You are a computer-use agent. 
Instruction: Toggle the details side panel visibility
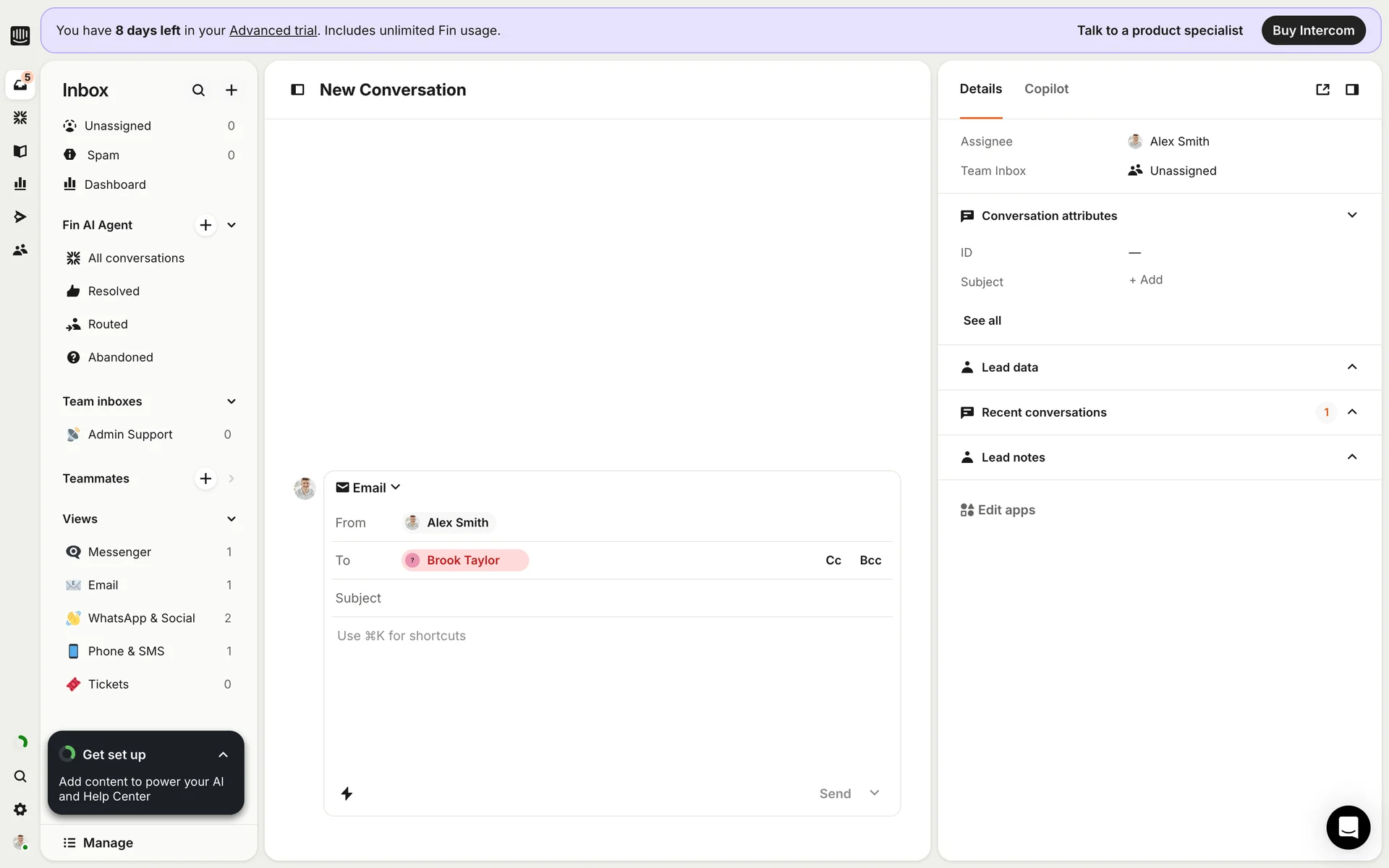[1351, 90]
